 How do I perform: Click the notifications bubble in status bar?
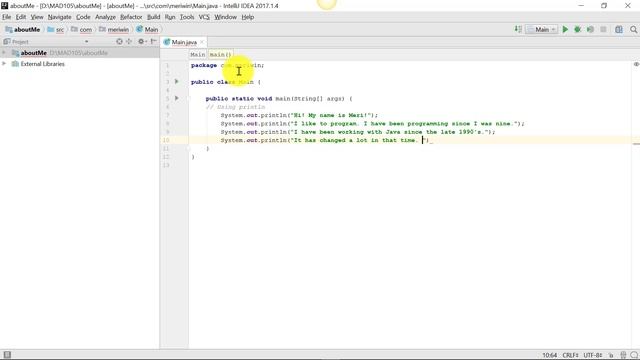[x=634, y=356]
